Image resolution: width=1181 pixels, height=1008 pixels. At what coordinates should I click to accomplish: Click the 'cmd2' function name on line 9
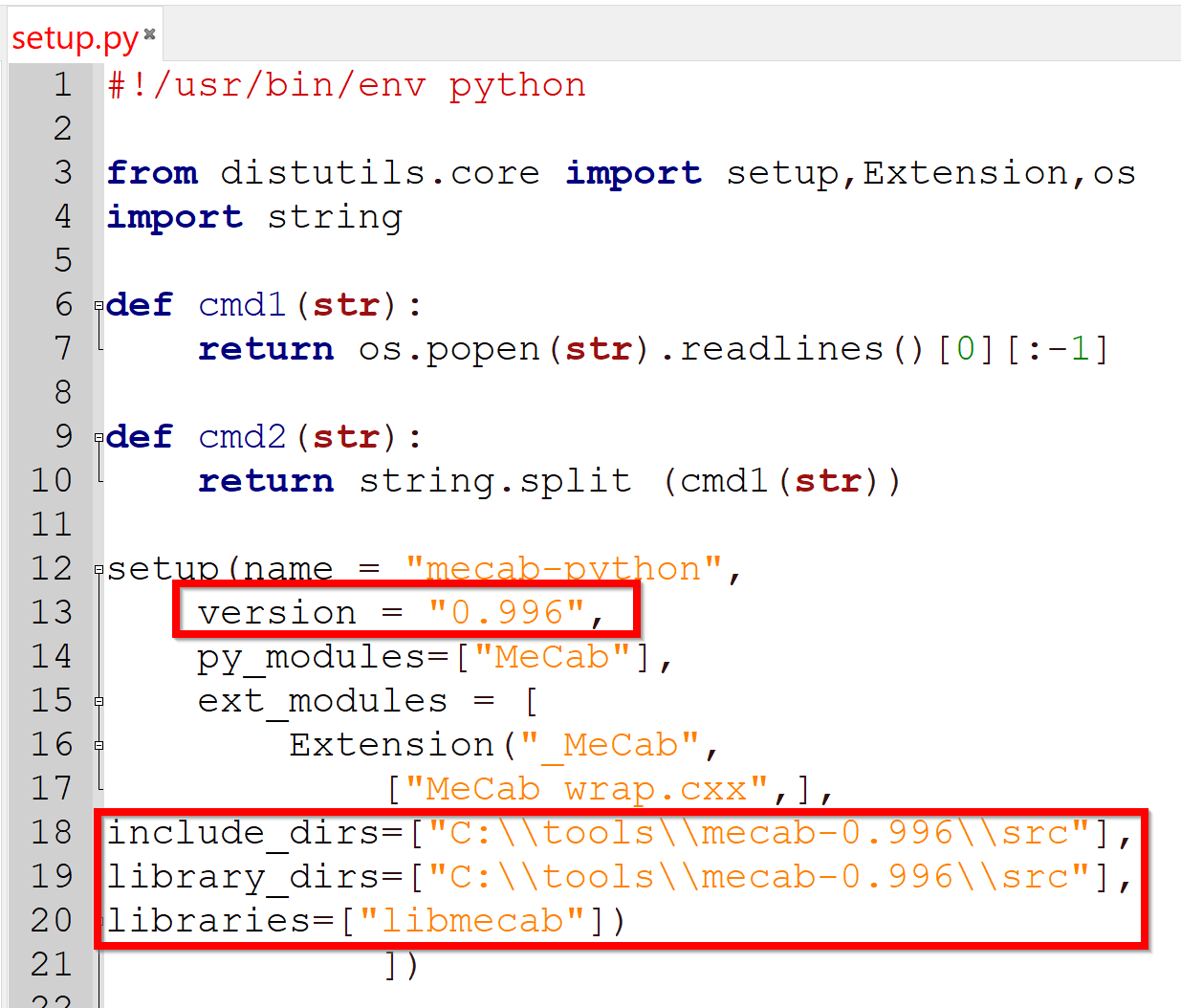point(242,437)
